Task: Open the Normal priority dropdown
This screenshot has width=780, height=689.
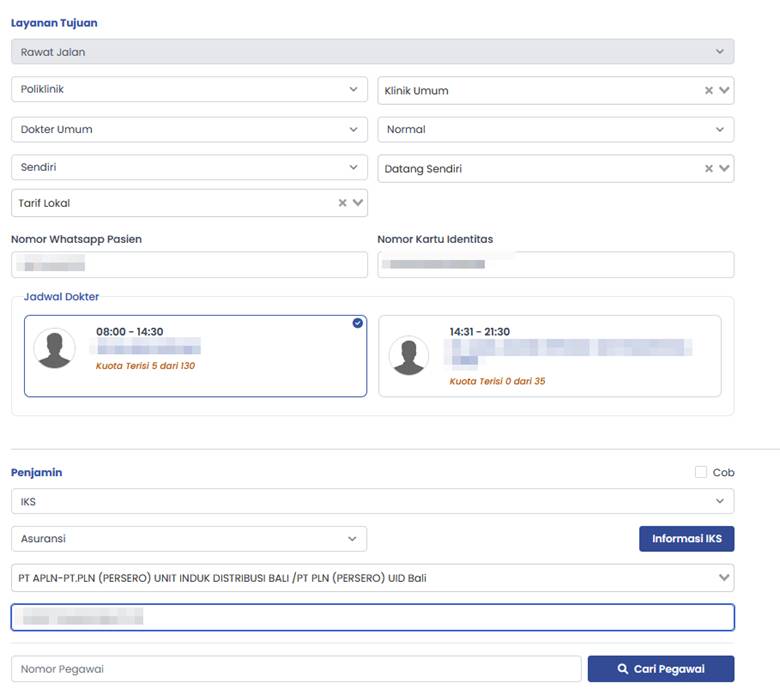Action: [x=555, y=130]
